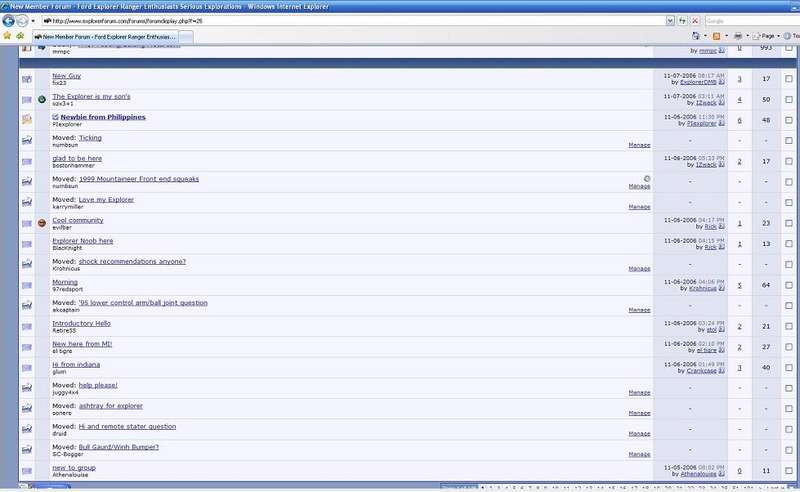This screenshot has width=800, height=492.
Task: Click the moved-thread icon next to Ticking
Action: point(27,140)
